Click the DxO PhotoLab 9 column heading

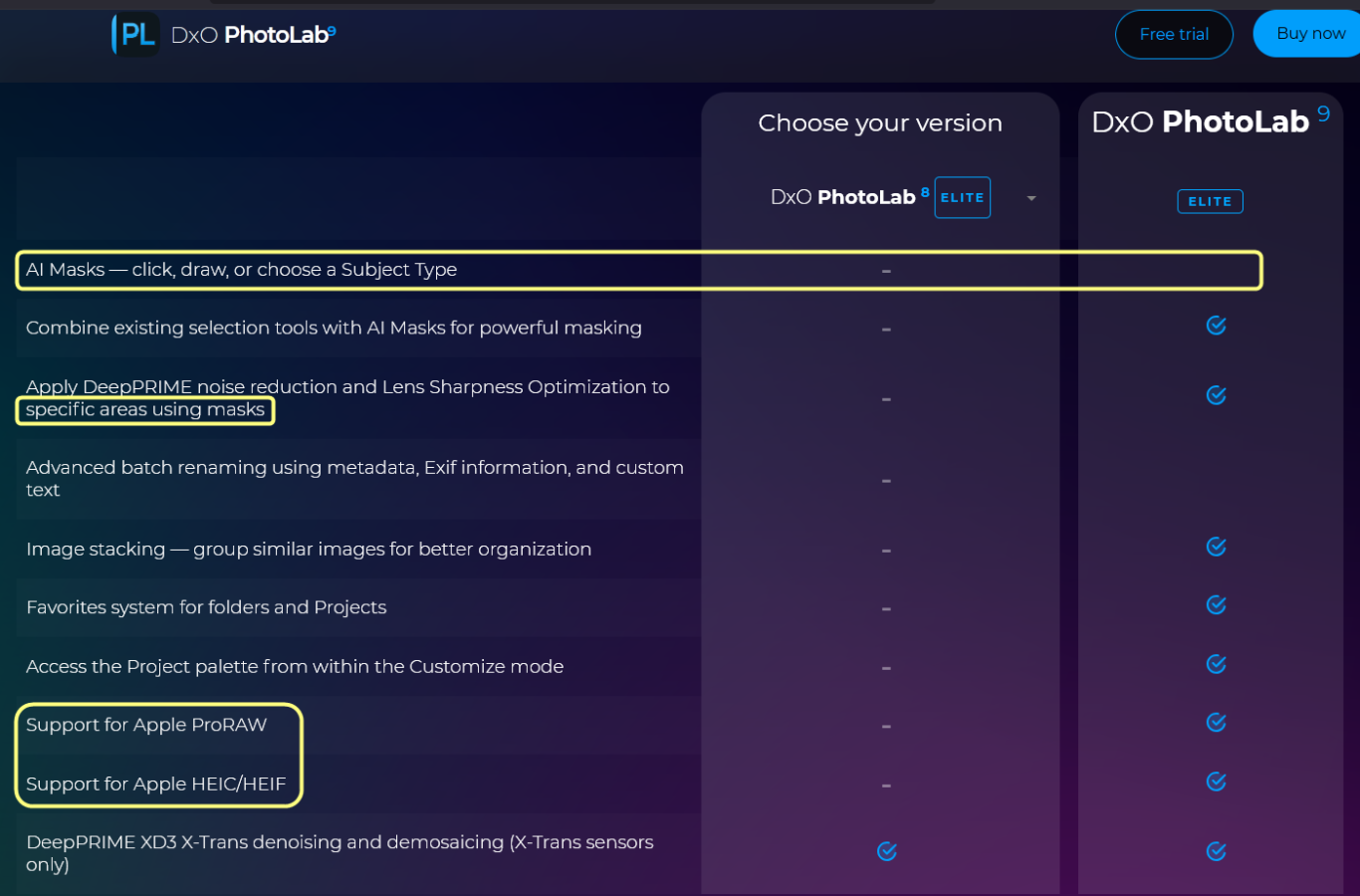pos(1201,122)
